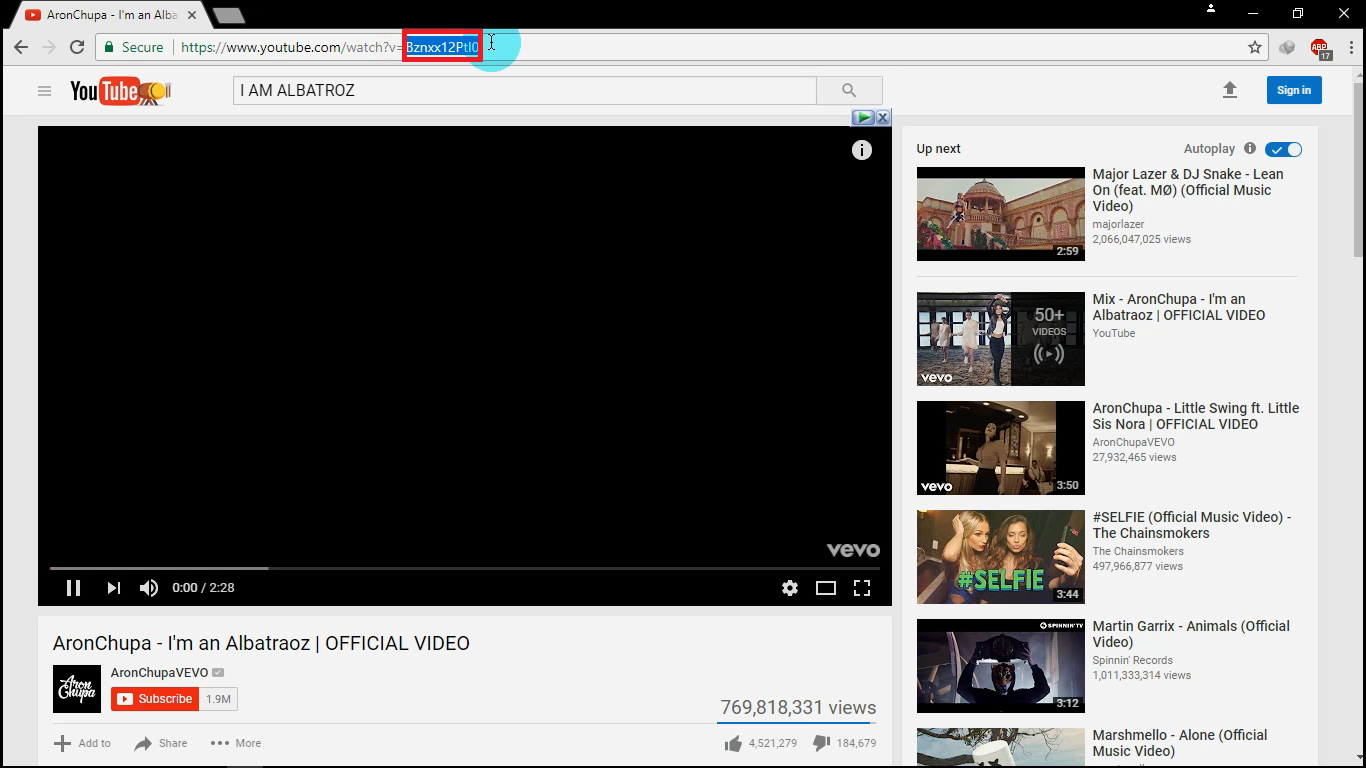Close the ad with X icon
The image size is (1366, 768).
pos(883,117)
